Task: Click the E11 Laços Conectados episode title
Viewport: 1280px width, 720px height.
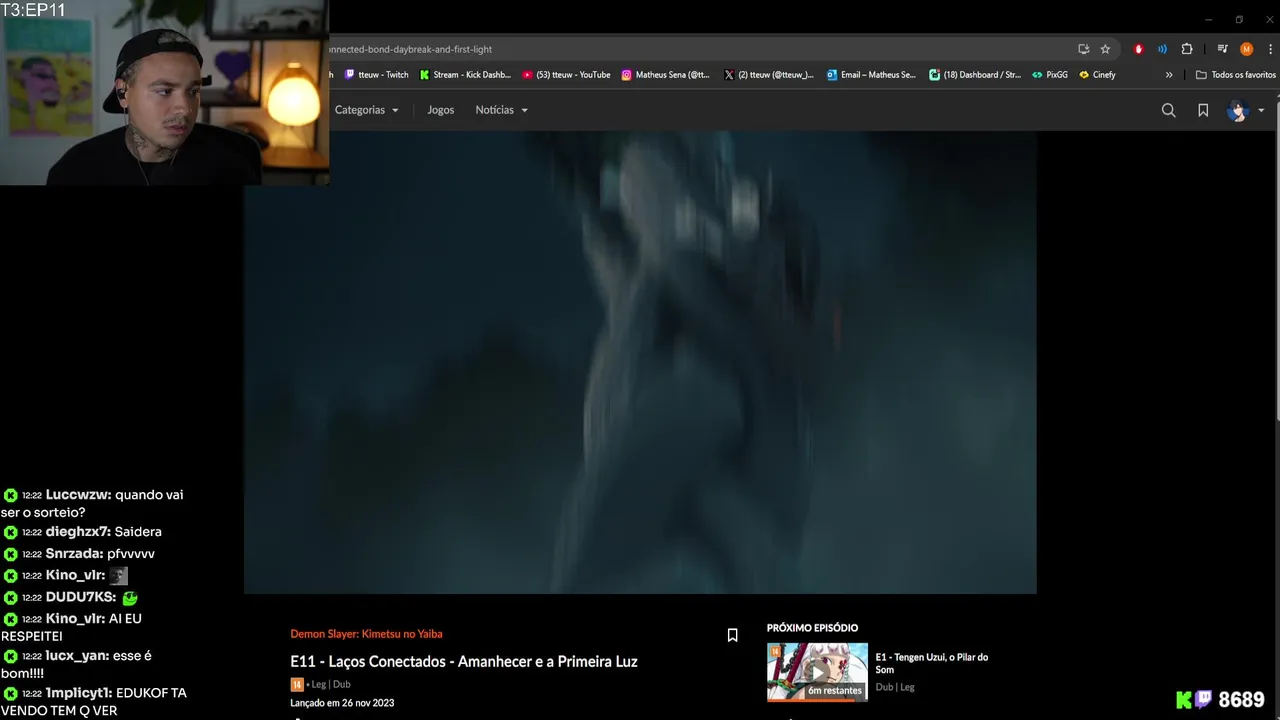Action: point(464,661)
